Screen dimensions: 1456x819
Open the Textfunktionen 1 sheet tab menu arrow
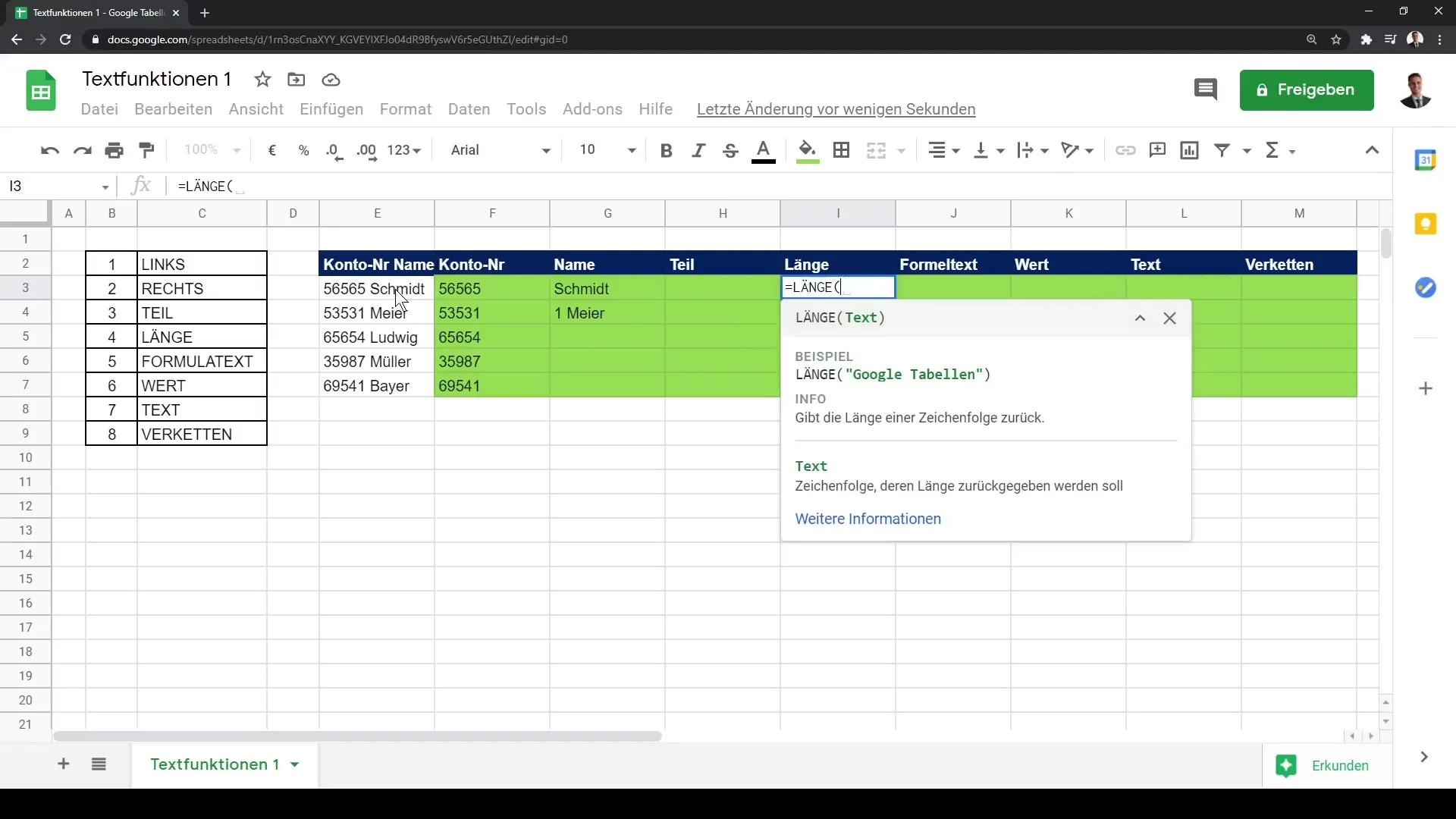click(295, 764)
